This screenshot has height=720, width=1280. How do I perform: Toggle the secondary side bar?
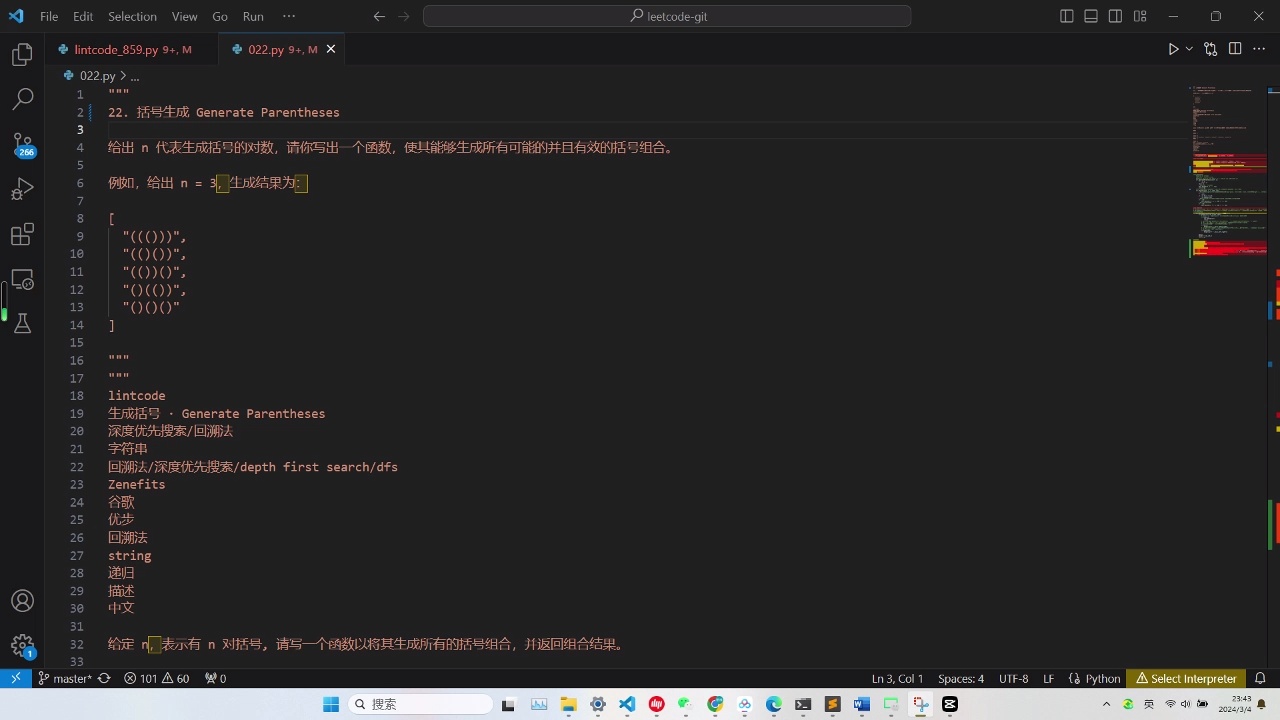coord(1114,16)
